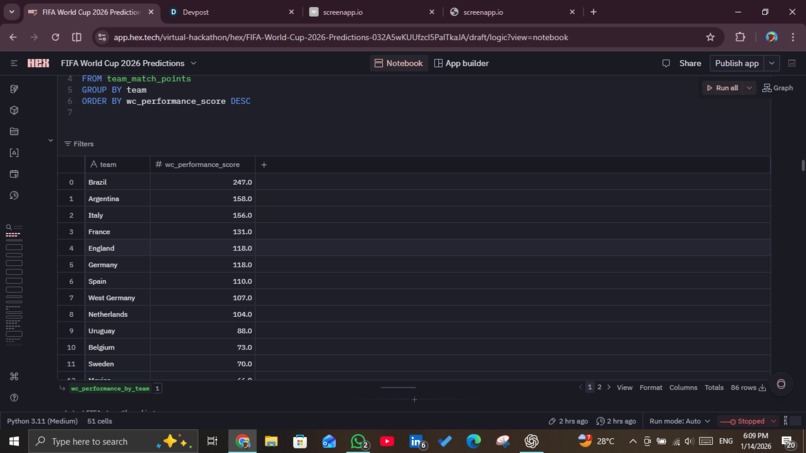Click the wc_performance_score column header
806x453 pixels.
click(x=203, y=165)
